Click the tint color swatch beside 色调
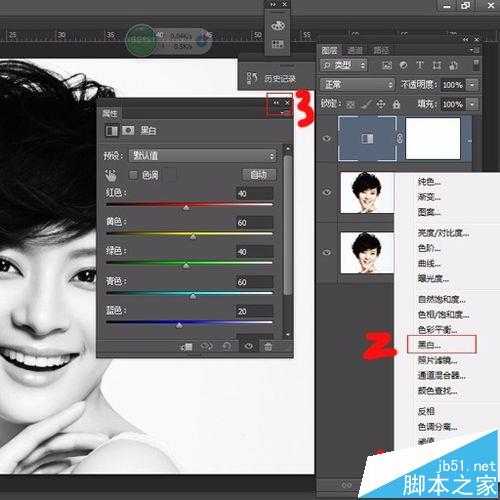 (171, 175)
